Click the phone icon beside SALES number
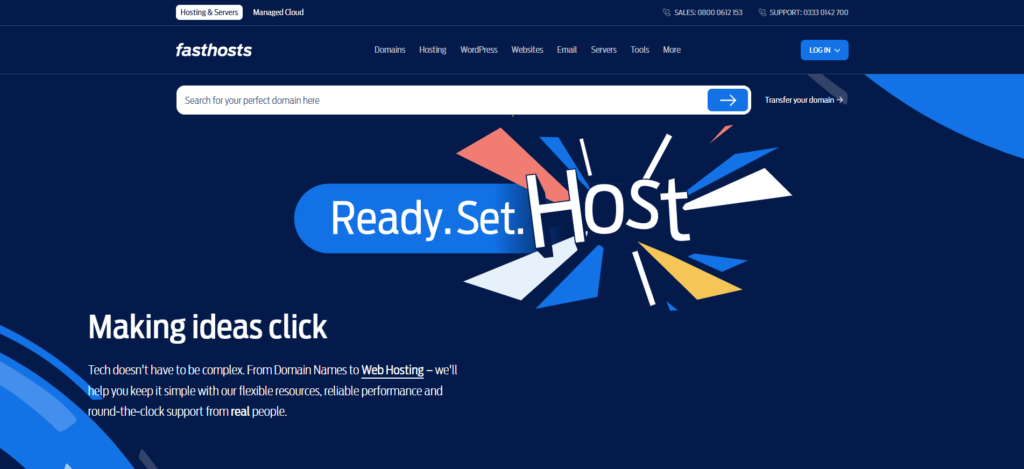This screenshot has height=469, width=1024. (x=666, y=12)
